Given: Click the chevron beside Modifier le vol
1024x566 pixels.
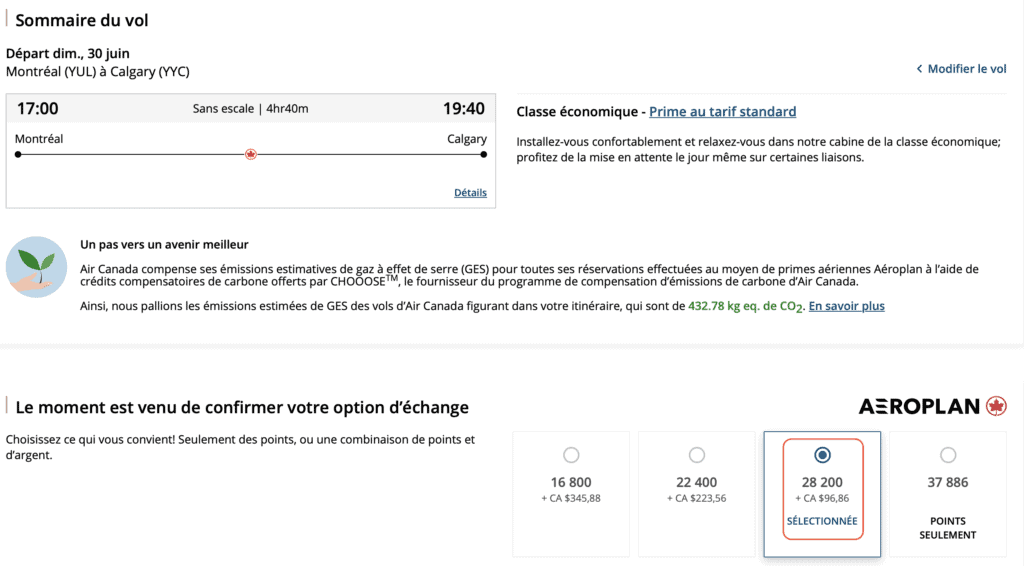Looking at the screenshot, I should tap(919, 69).
